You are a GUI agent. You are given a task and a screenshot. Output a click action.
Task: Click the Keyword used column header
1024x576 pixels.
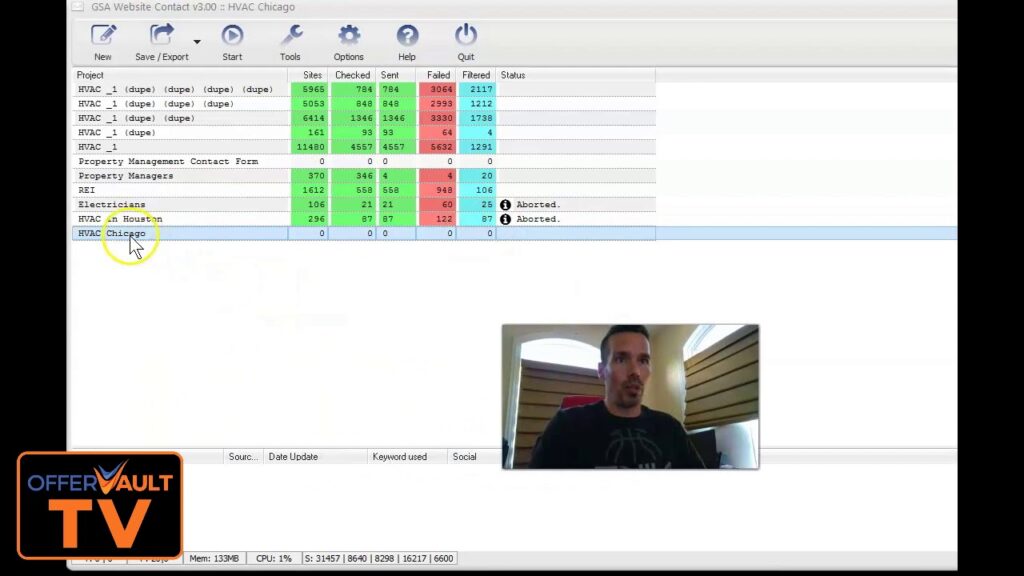point(400,456)
